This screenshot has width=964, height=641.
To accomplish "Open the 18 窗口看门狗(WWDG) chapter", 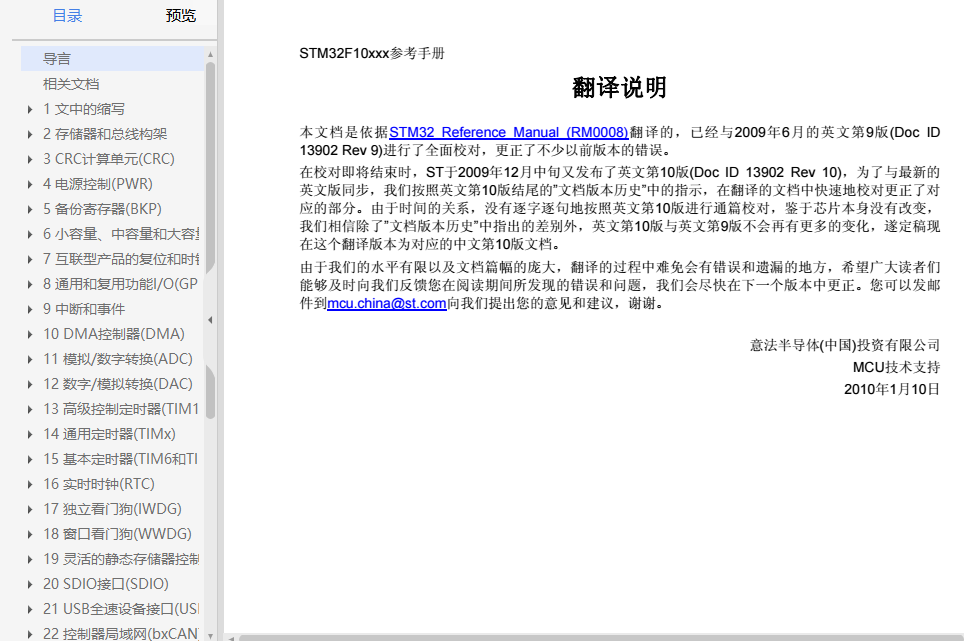I will pos(117,534).
